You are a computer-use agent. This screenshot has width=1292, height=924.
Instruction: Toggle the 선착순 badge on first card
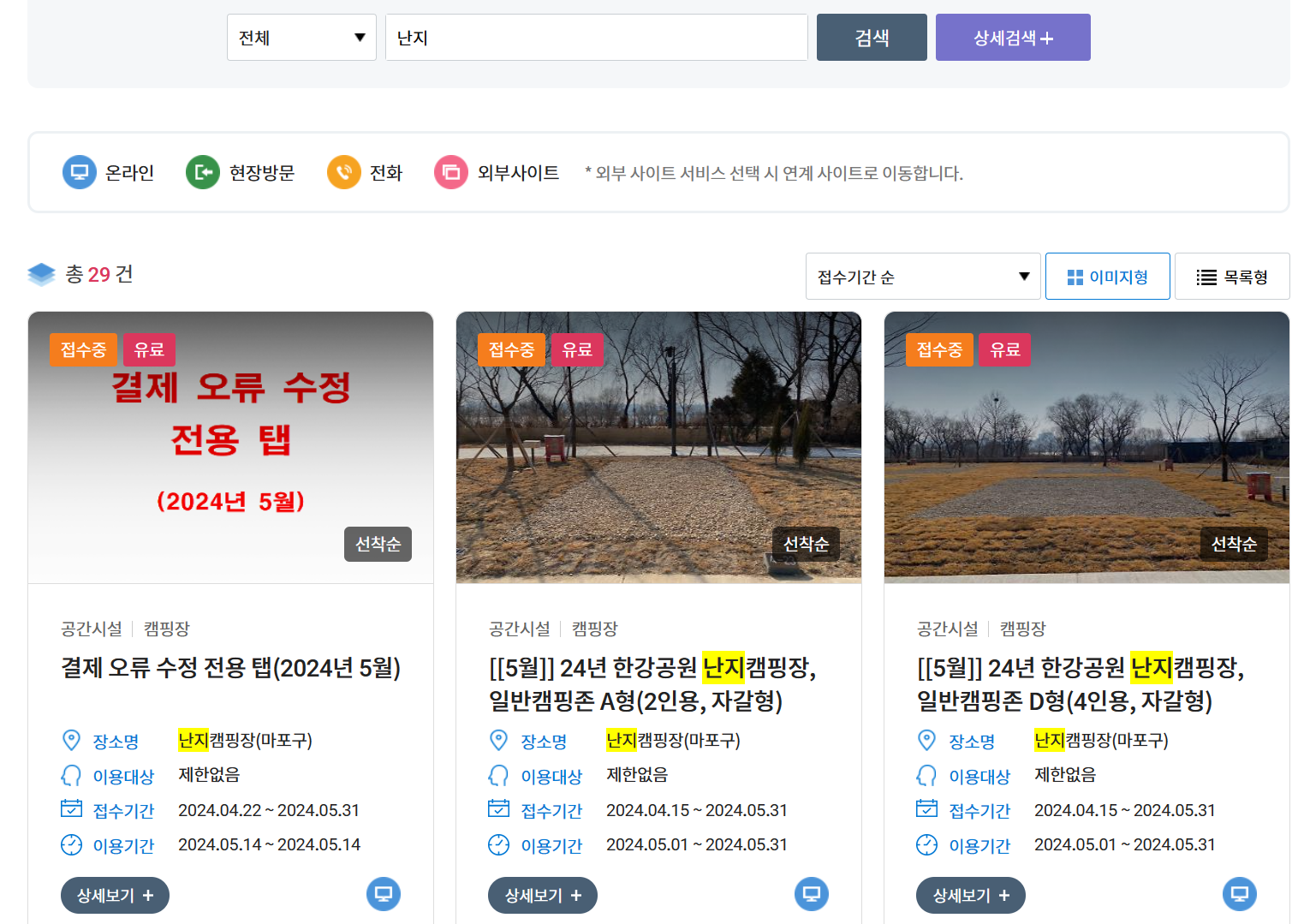378,544
